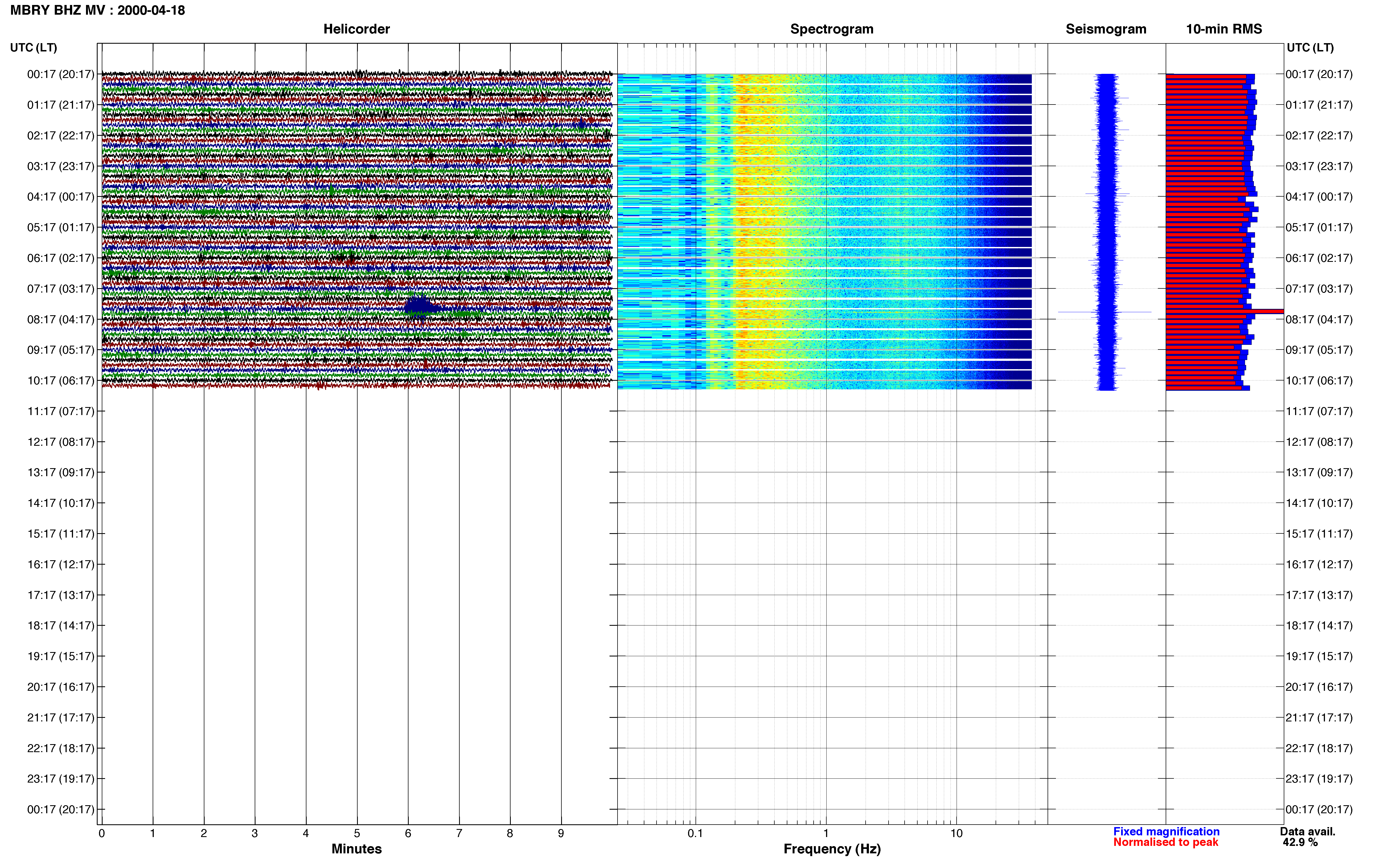1388x868 pixels.
Task: Click left time label '03:17 (23:17)'
Action: [x=60, y=166]
